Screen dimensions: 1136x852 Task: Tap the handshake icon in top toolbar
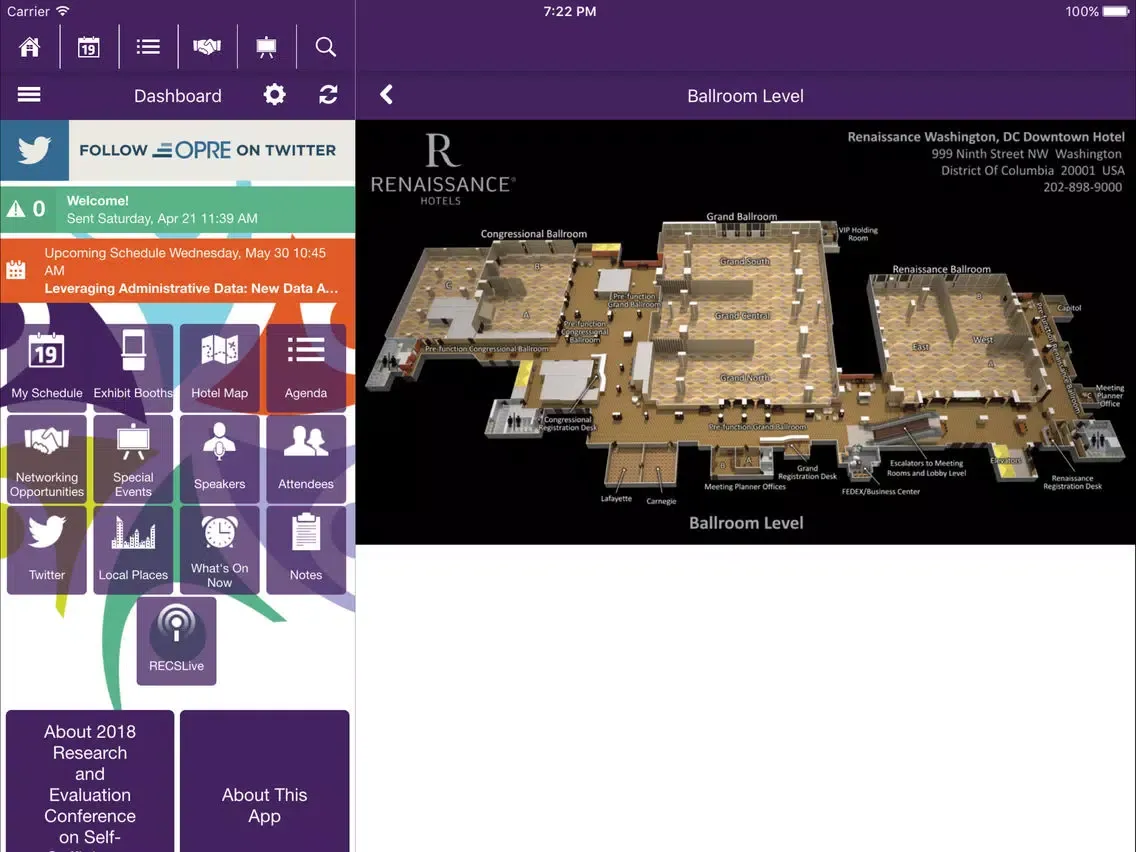point(207,47)
